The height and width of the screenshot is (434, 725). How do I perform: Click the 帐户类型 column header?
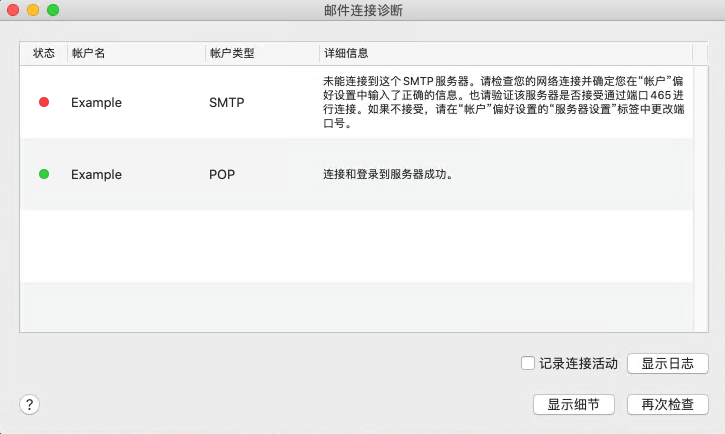[231, 52]
